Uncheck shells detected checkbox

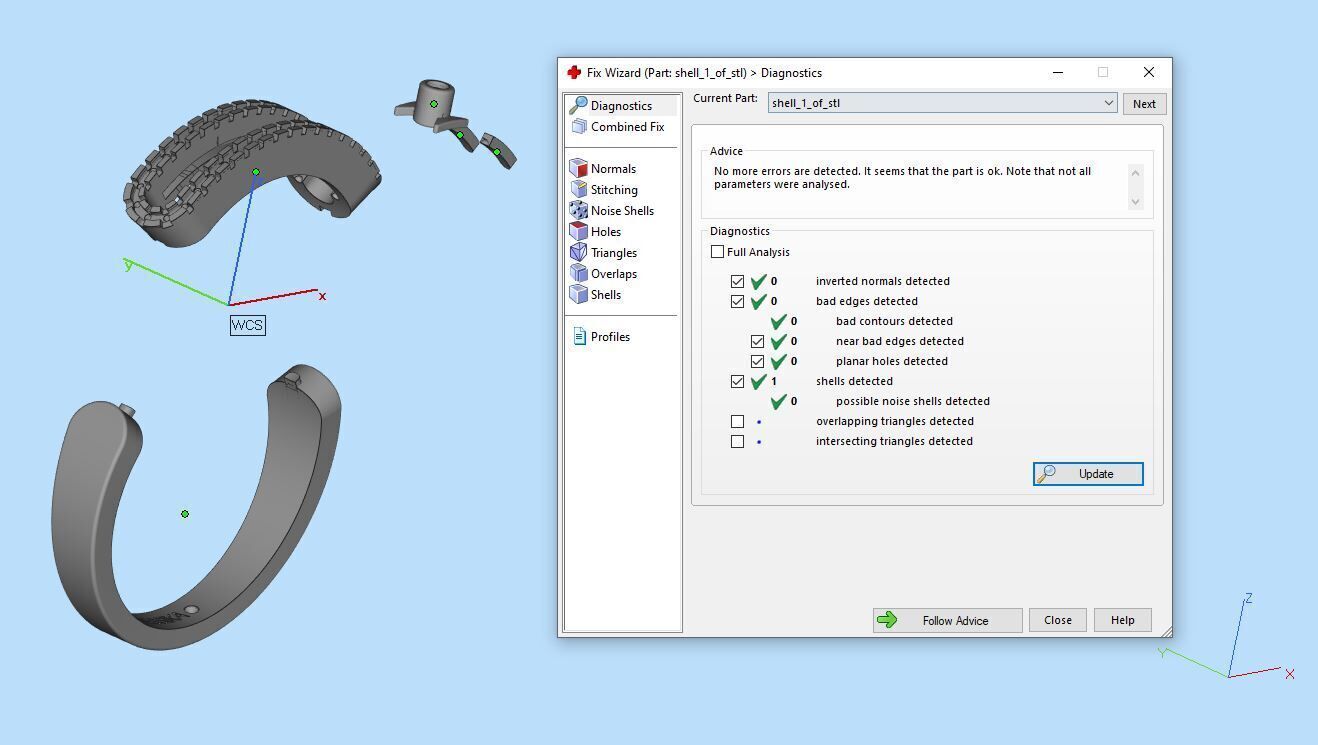pos(738,381)
